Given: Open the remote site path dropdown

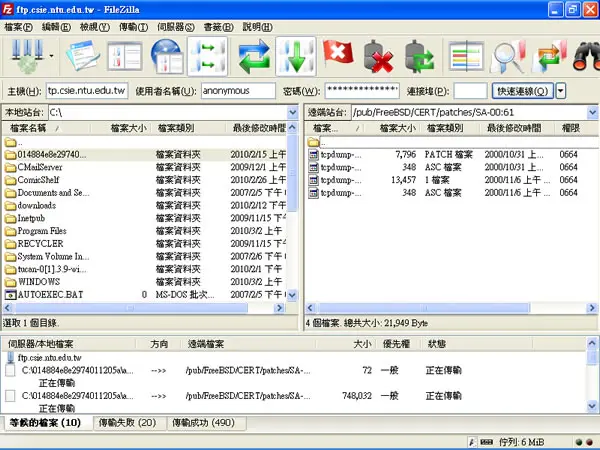Looking at the screenshot, I should (x=592, y=112).
